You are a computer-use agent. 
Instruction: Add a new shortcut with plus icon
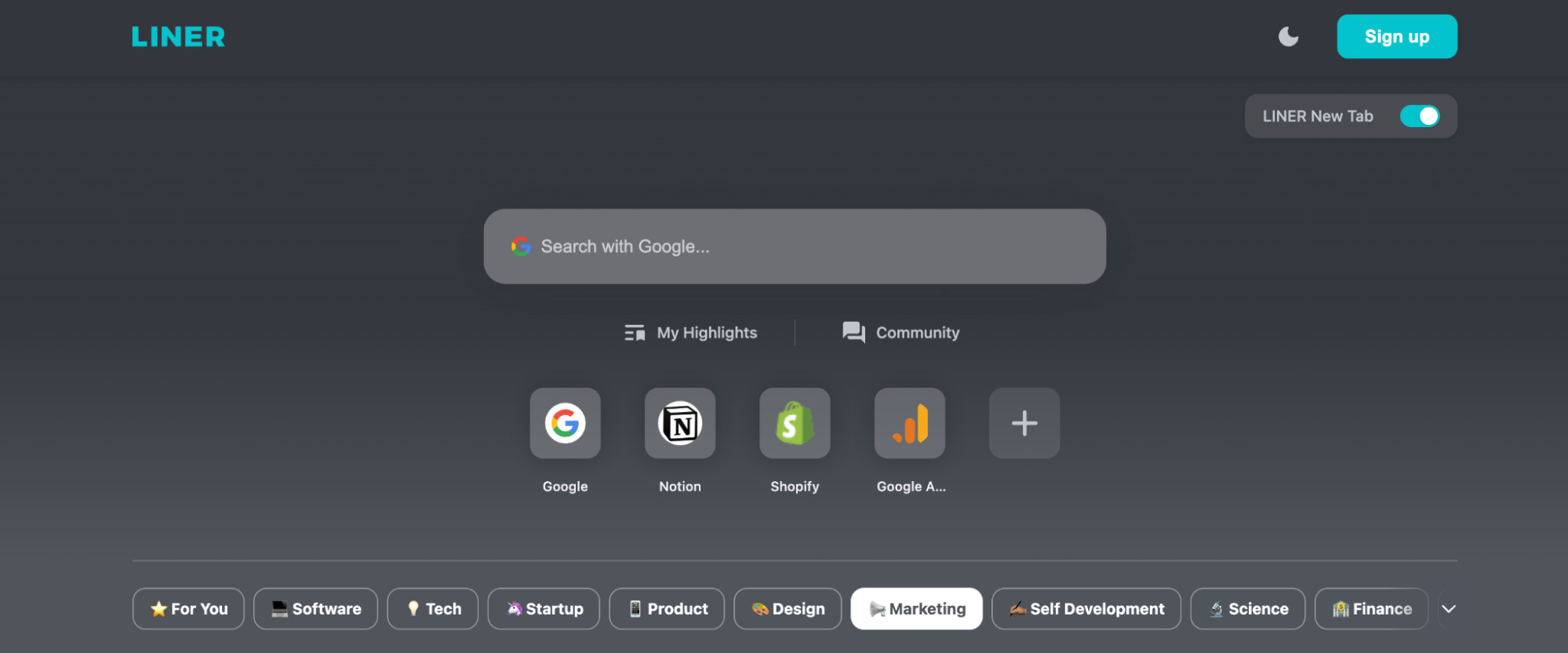pyautogui.click(x=1024, y=424)
